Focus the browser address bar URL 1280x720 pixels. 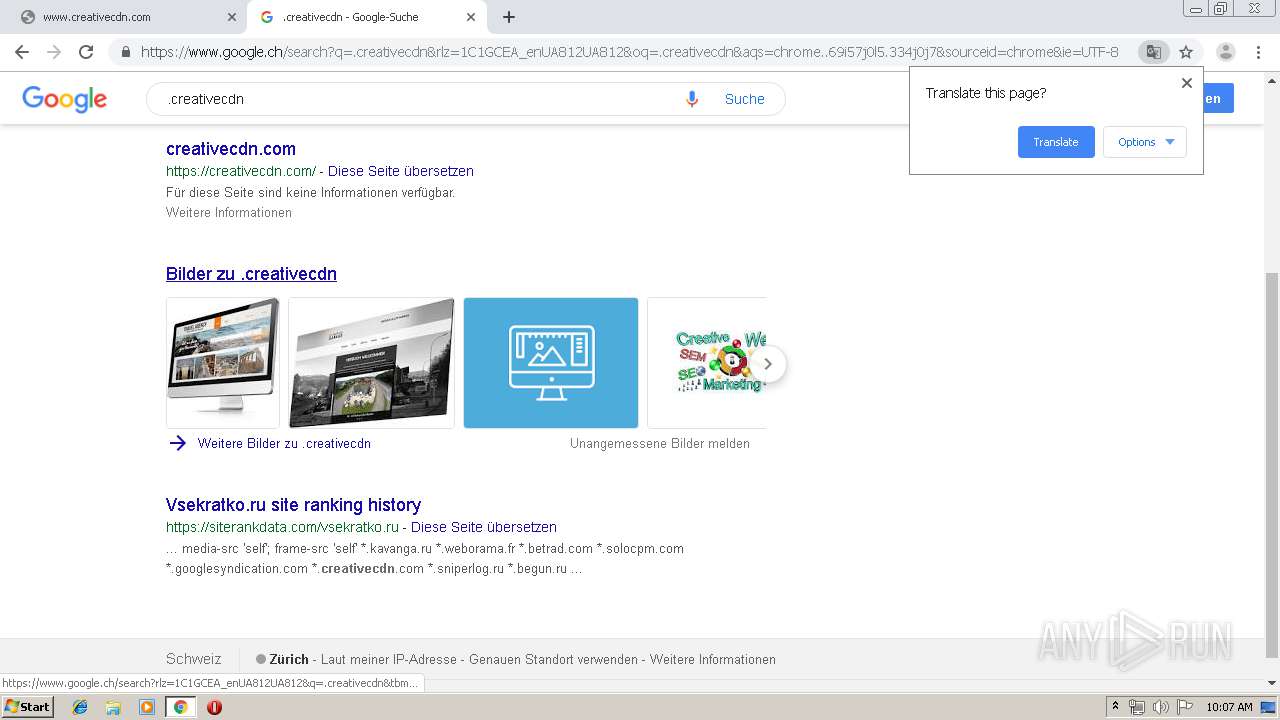click(630, 52)
